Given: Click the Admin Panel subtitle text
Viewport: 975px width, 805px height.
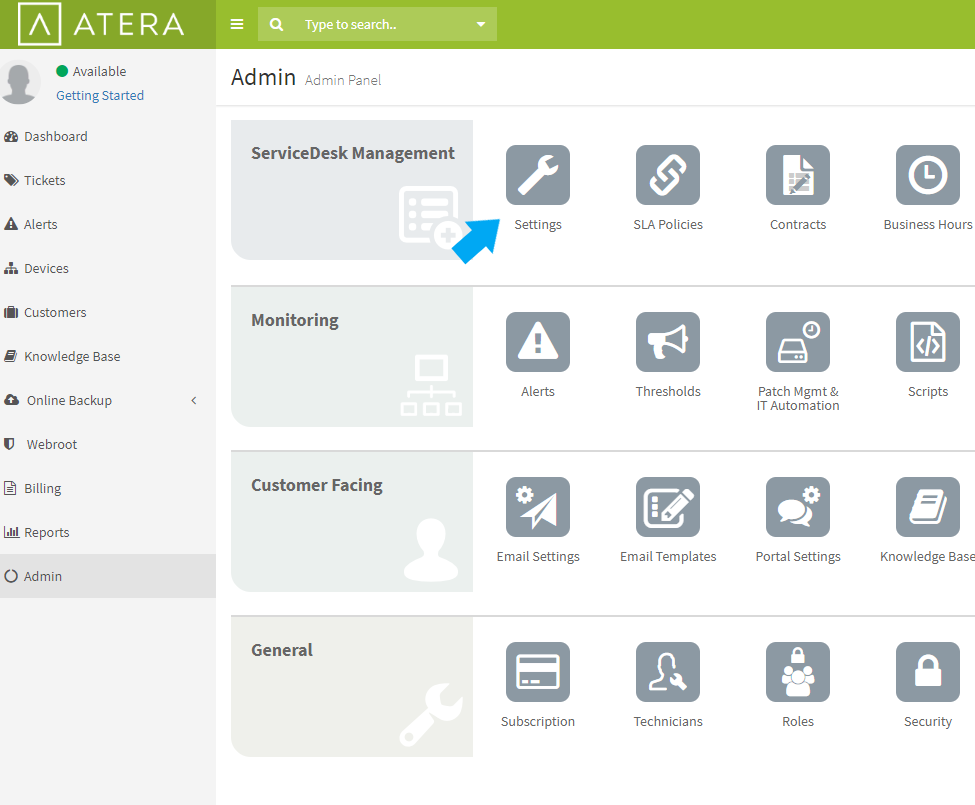Looking at the screenshot, I should [x=343, y=80].
